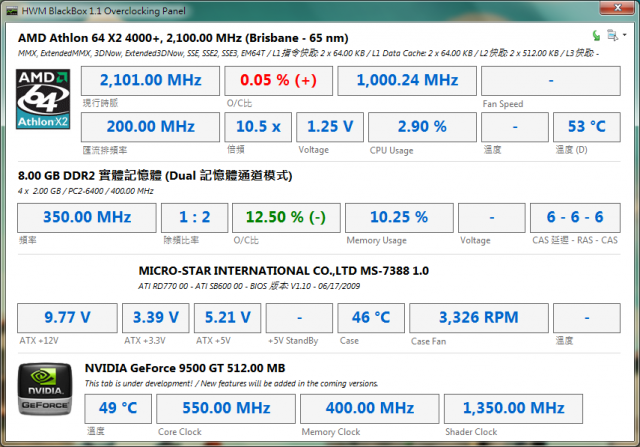Click the 1.25 V CPU voltage value
The width and height of the screenshot is (640, 447).
330,127
